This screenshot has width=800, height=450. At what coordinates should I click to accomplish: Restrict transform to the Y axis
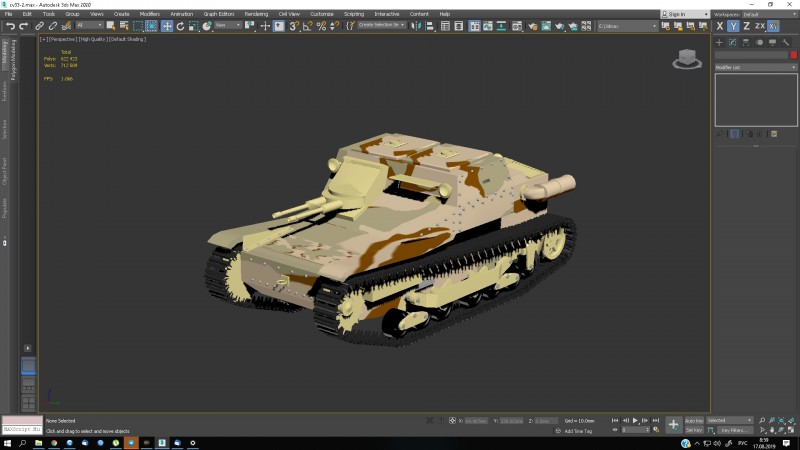click(x=733, y=26)
